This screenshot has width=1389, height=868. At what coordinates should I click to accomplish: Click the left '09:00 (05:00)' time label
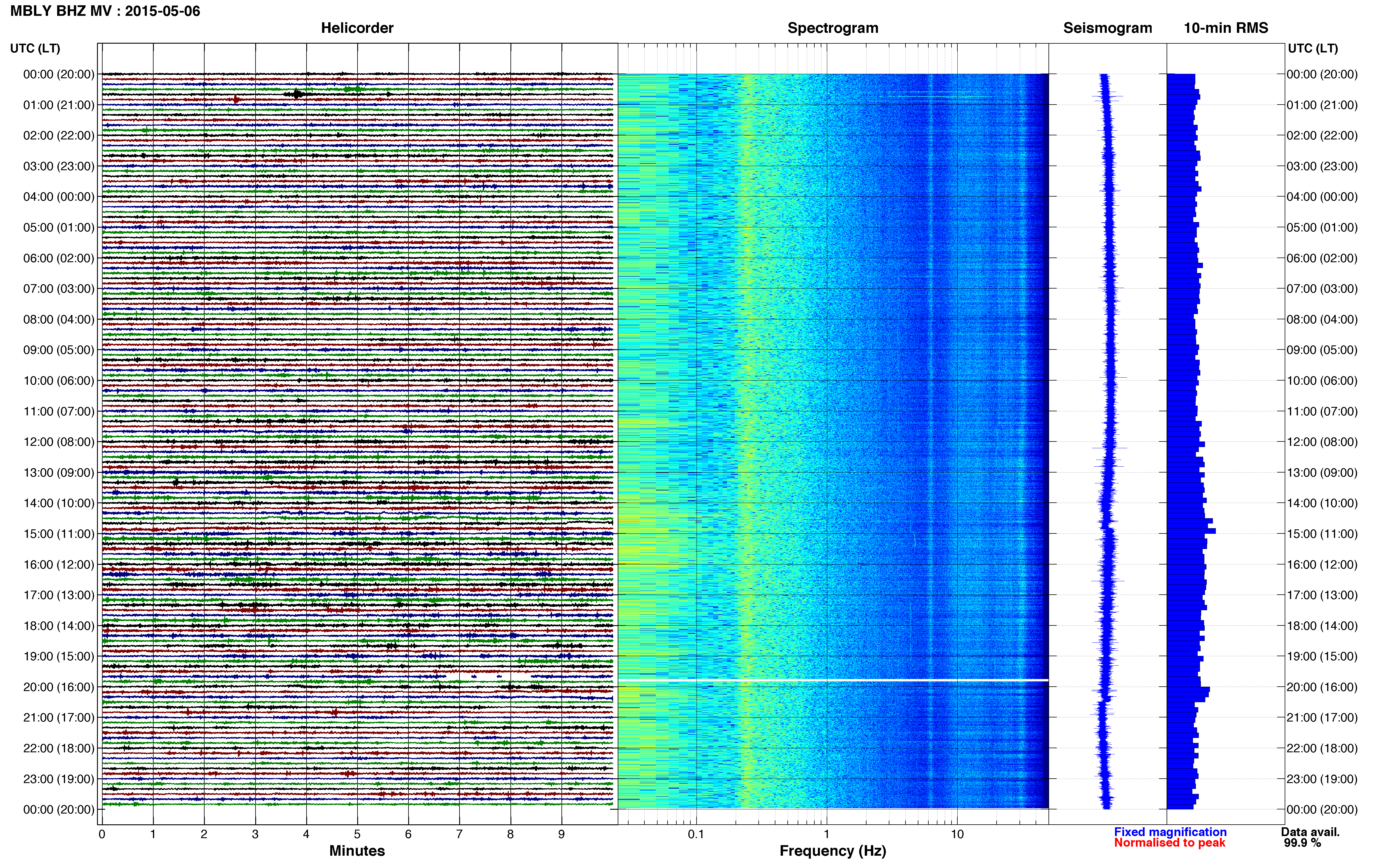point(59,350)
